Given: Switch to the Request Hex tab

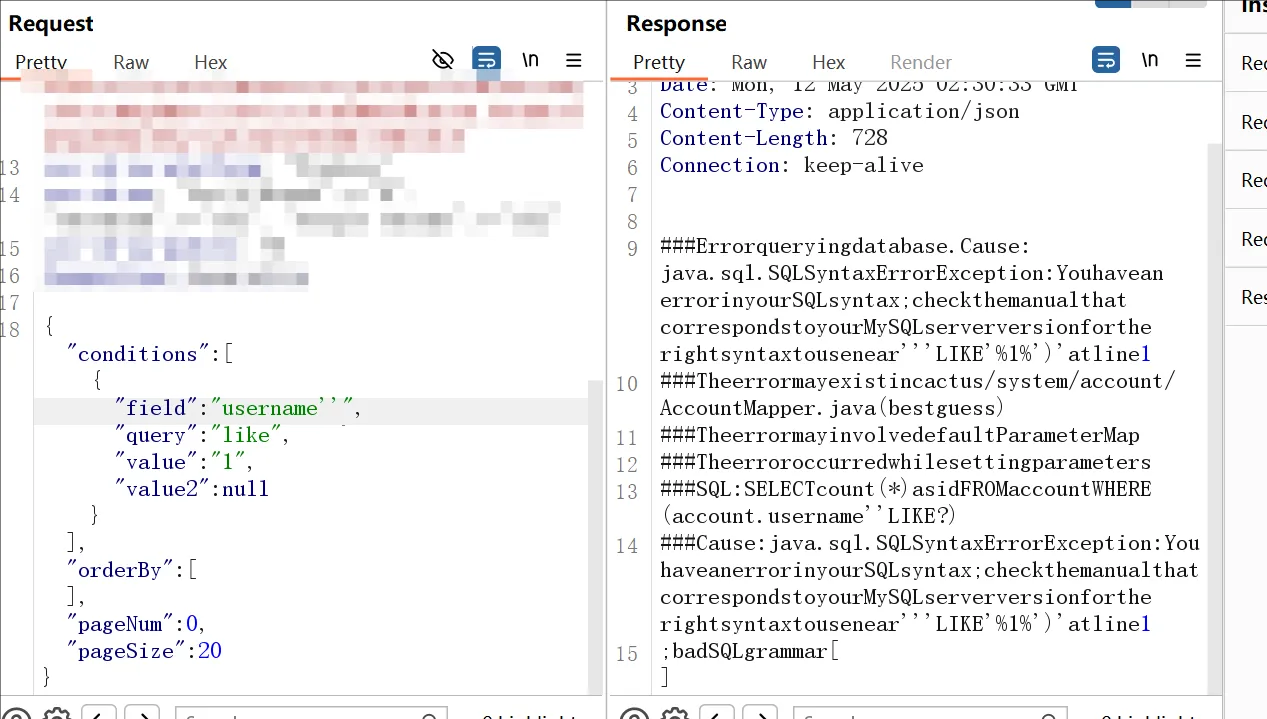Looking at the screenshot, I should click(x=211, y=62).
